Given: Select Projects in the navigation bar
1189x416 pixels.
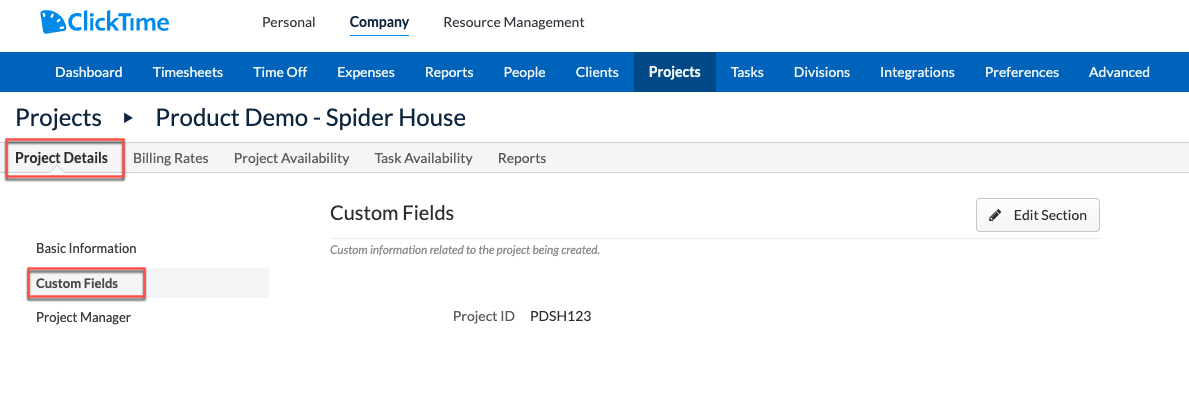Looking at the screenshot, I should coord(674,72).
